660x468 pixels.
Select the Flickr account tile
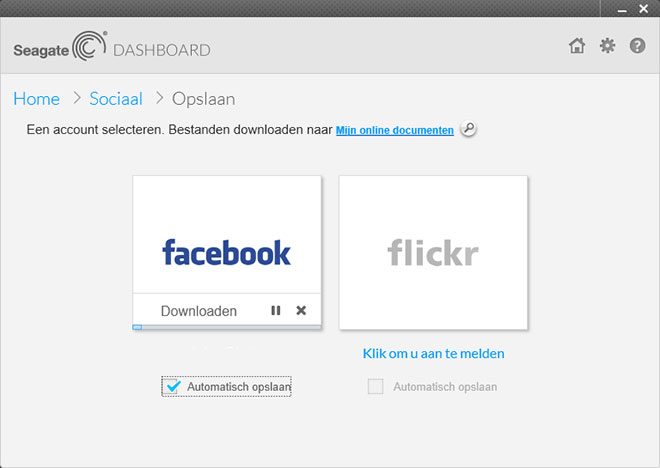coord(433,252)
